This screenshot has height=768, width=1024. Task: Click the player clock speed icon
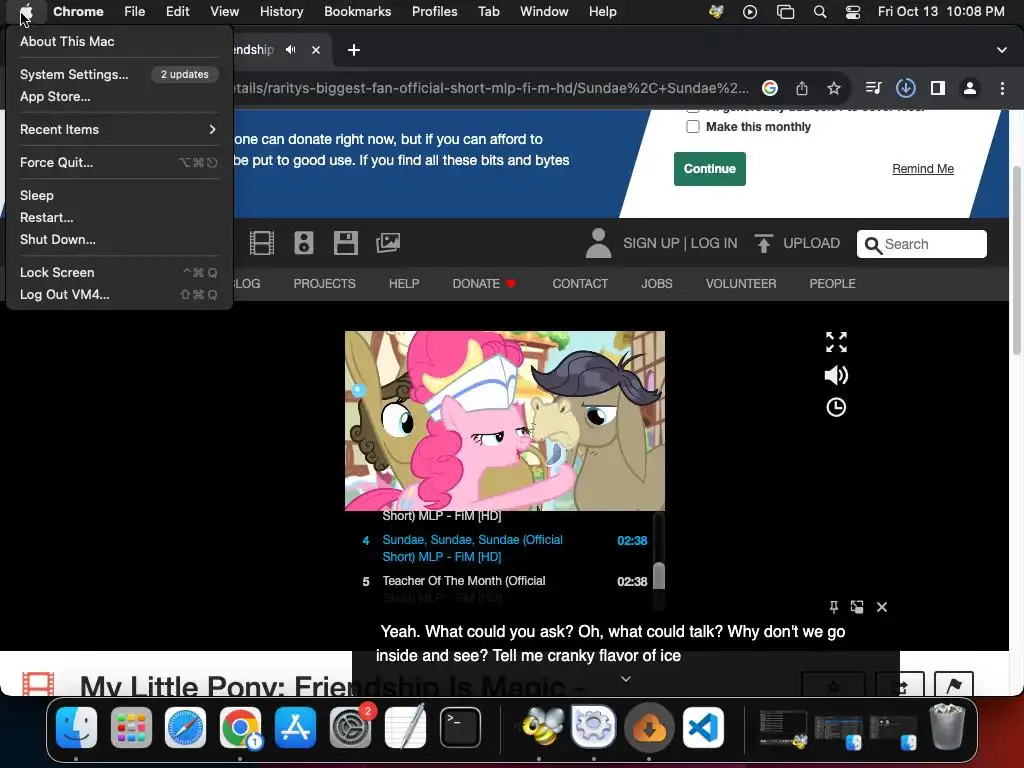836,408
